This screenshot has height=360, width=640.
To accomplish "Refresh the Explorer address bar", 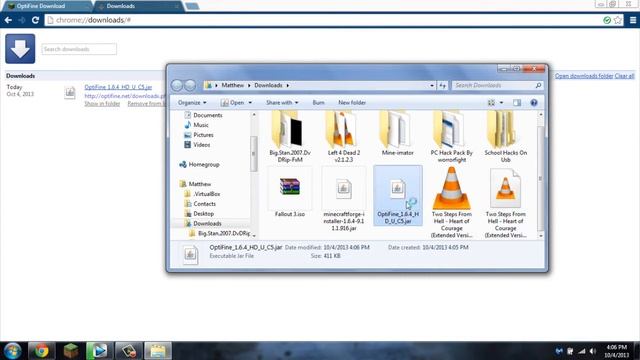I will point(442,85).
